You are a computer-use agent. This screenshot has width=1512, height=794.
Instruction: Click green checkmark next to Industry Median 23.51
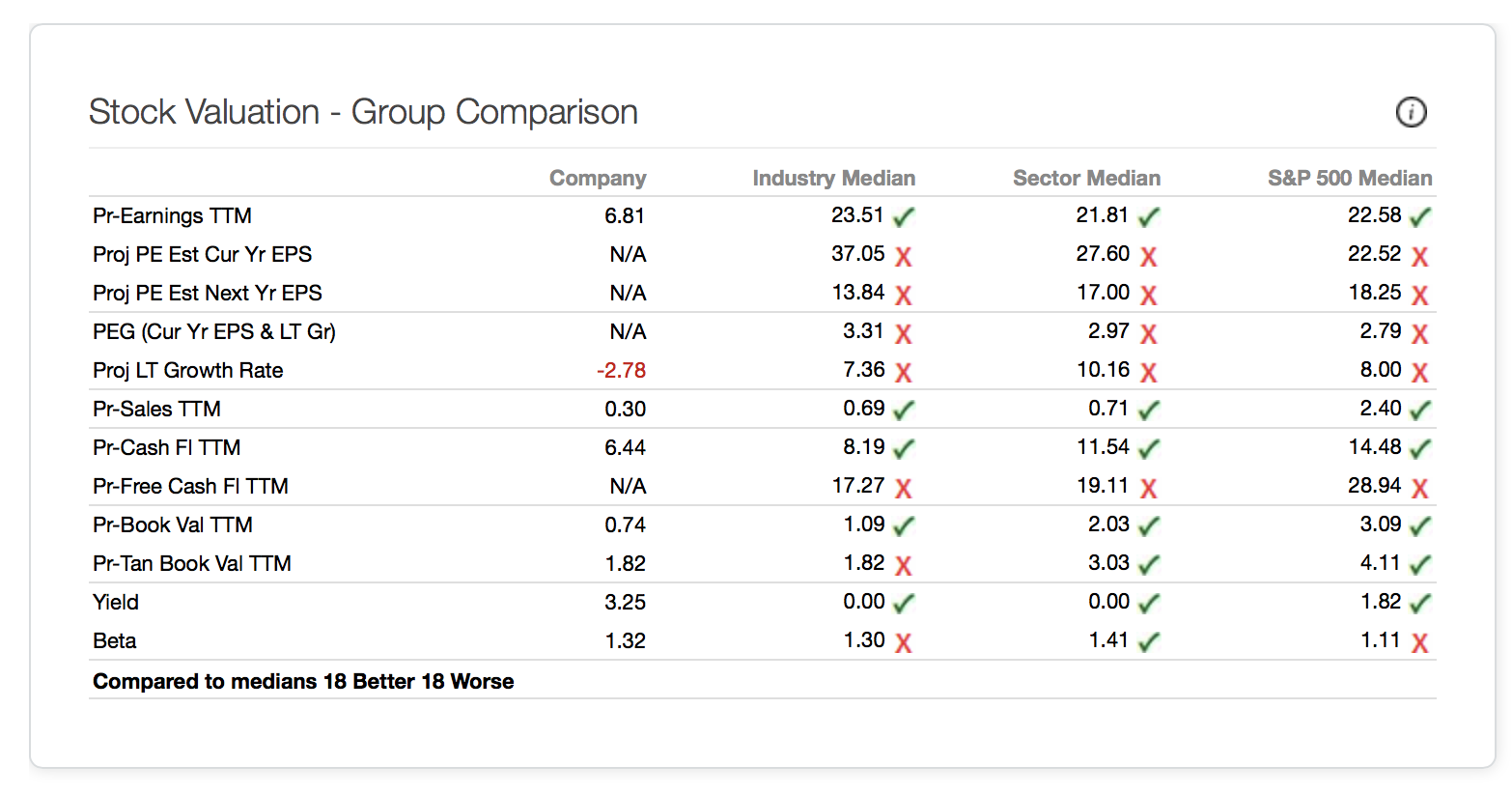point(903,217)
